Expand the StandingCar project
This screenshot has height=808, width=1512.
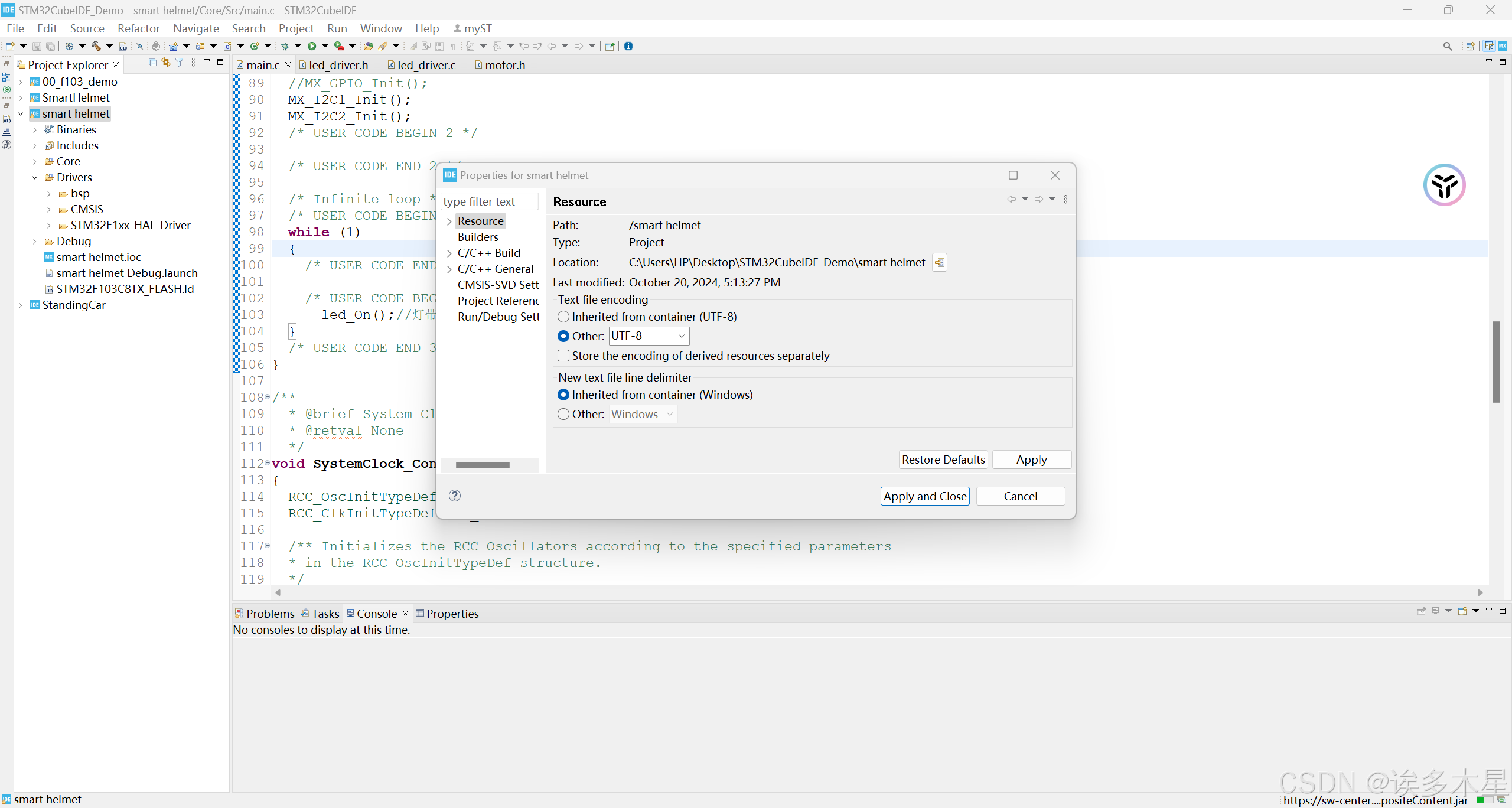coord(21,305)
